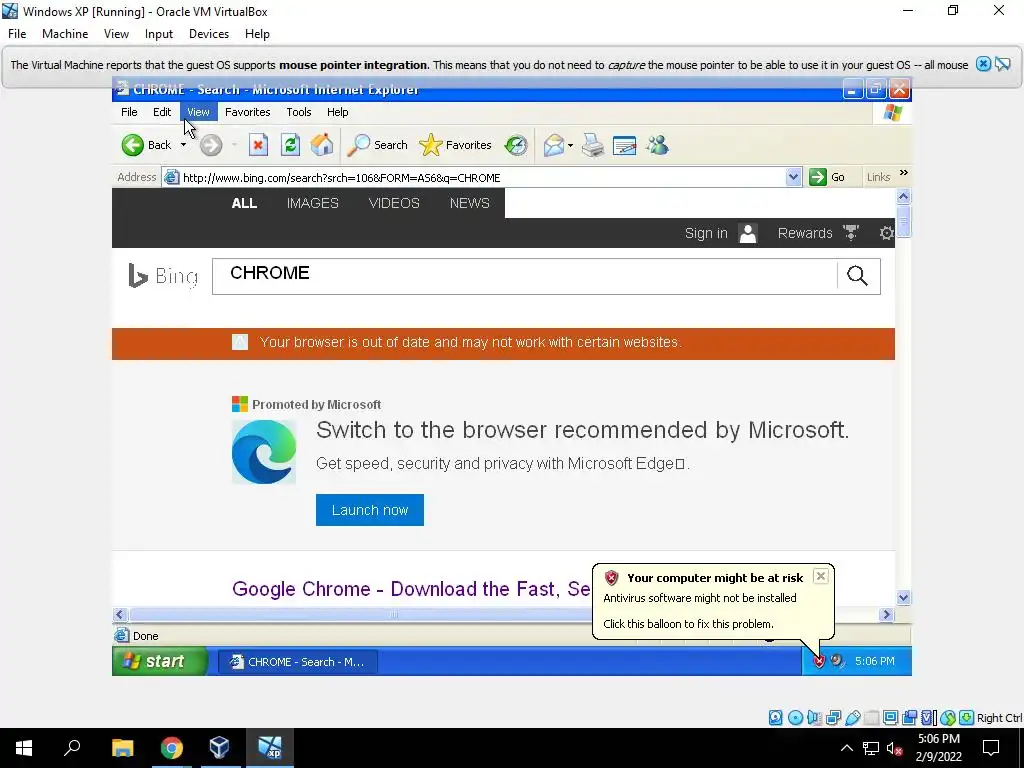Open the XP start button

[161, 662]
